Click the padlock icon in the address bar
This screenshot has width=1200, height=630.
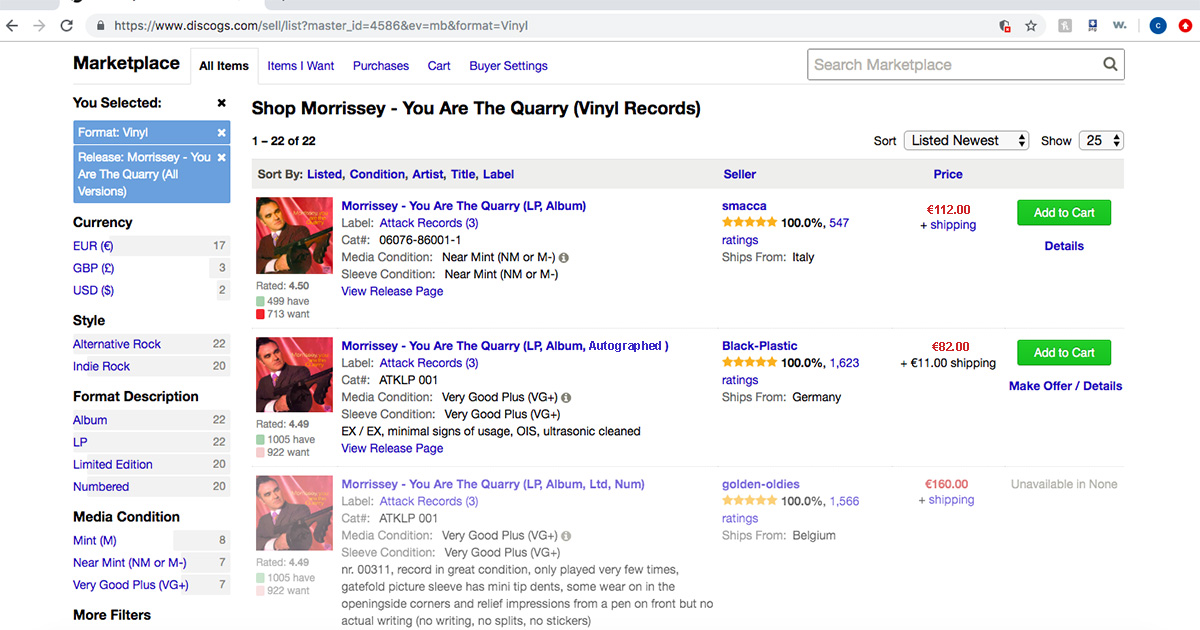(x=100, y=26)
